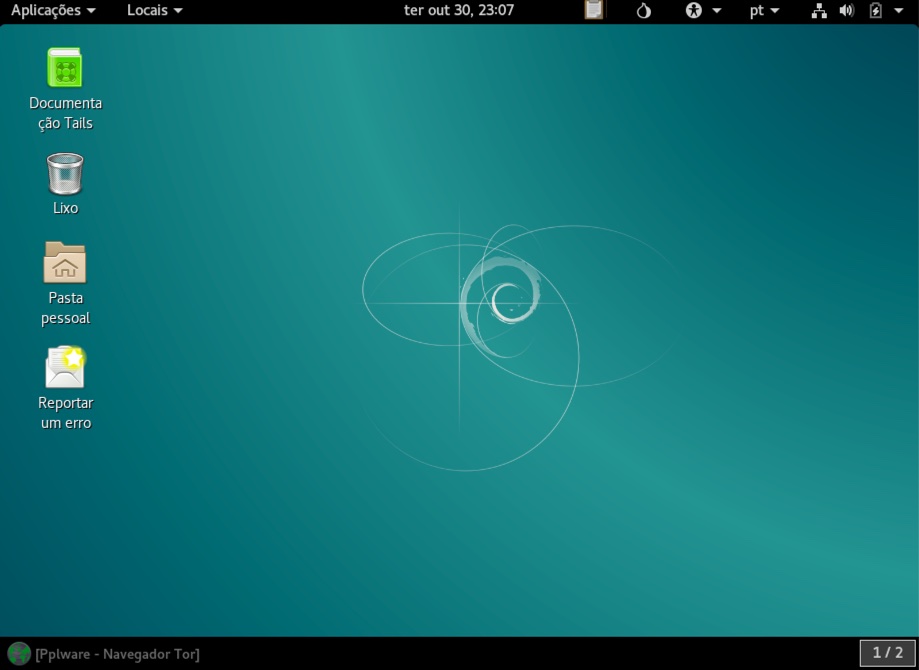The height and width of the screenshot is (670, 919).
Task: Expand the pt keyboard layout dropdown
Action: (x=764, y=10)
